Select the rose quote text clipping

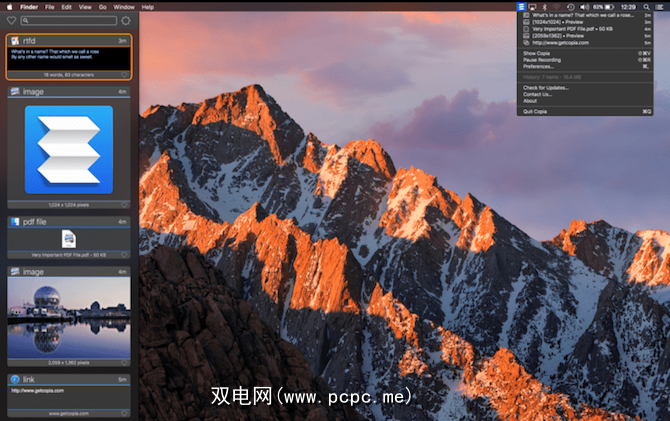tap(69, 59)
